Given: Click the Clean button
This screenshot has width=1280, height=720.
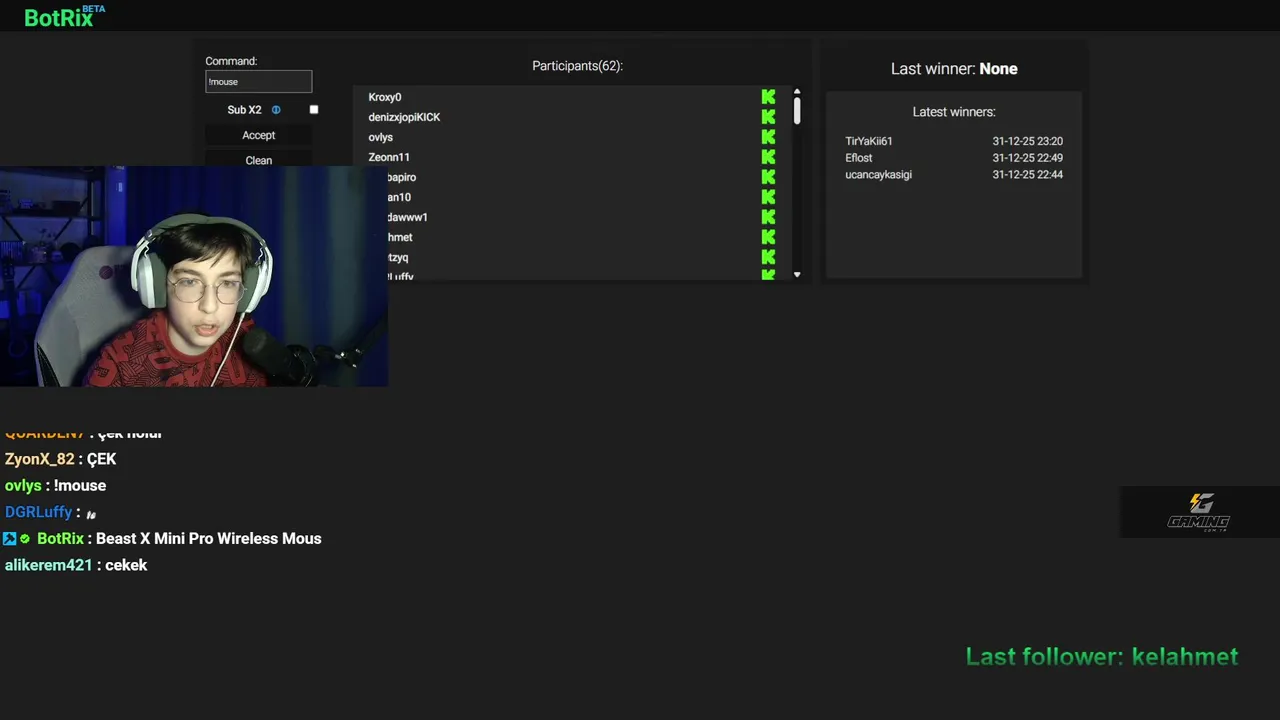Looking at the screenshot, I should tap(259, 160).
